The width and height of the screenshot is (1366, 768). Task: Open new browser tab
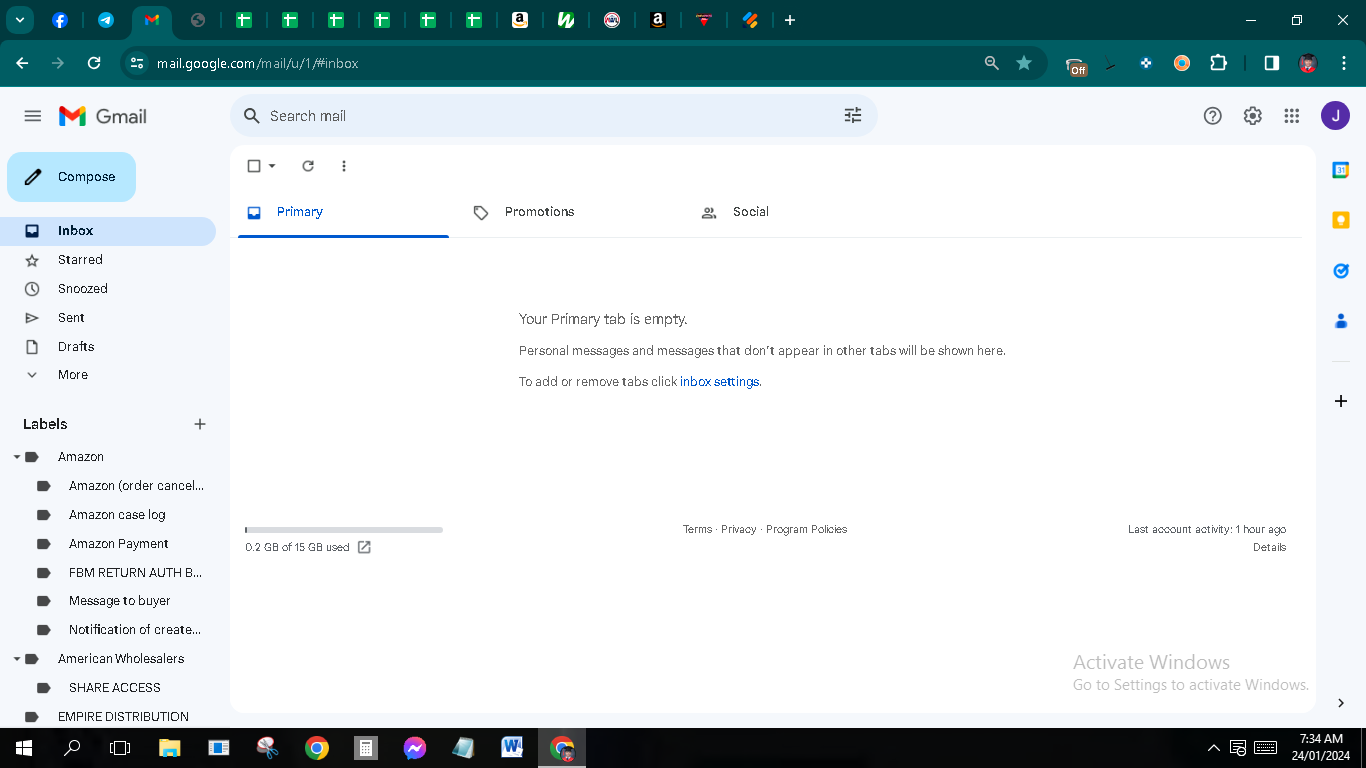click(x=790, y=20)
